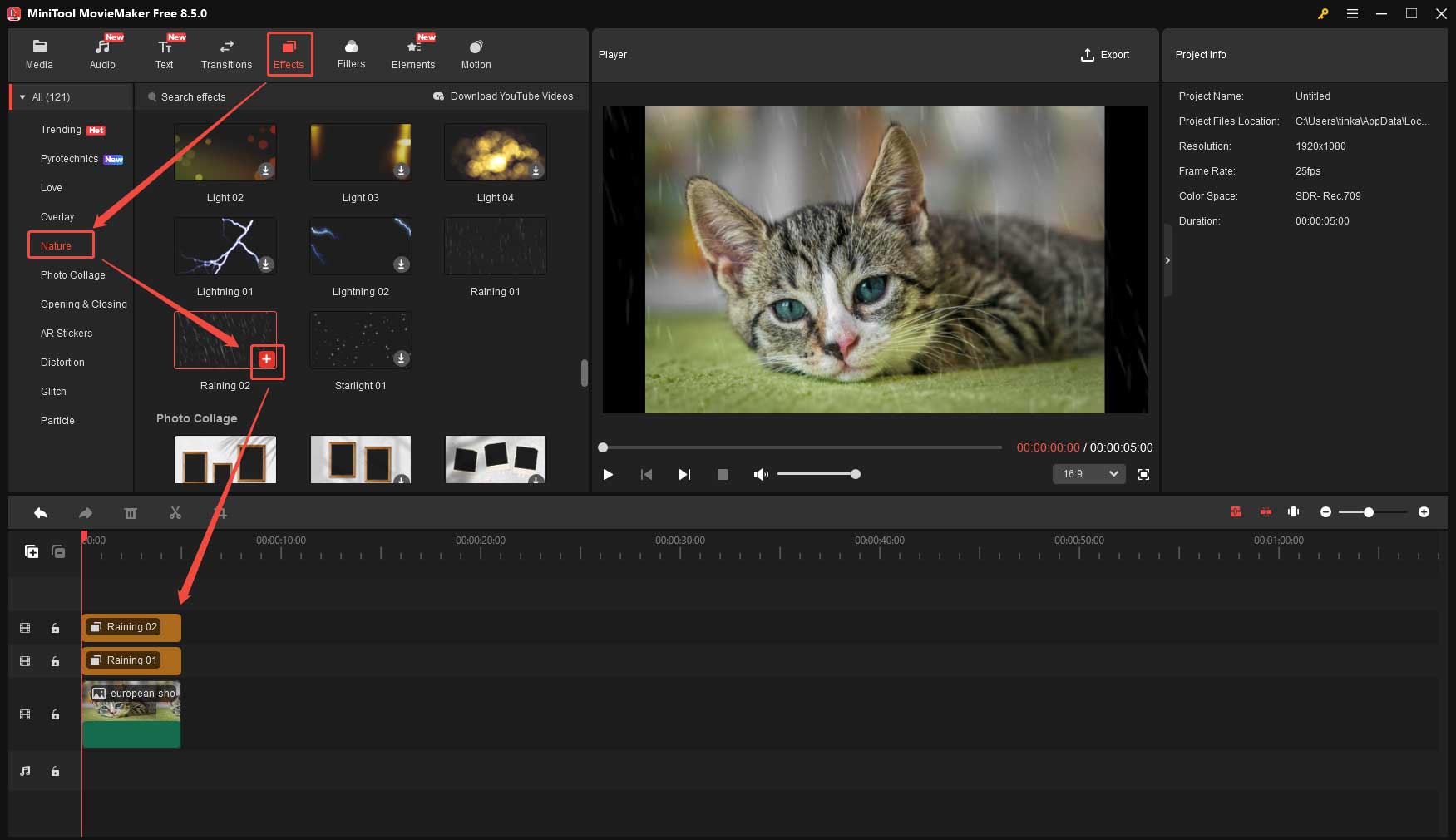This screenshot has width=1456, height=840.
Task: Expand the Project Info side panel chevron
Action: pos(1167,259)
